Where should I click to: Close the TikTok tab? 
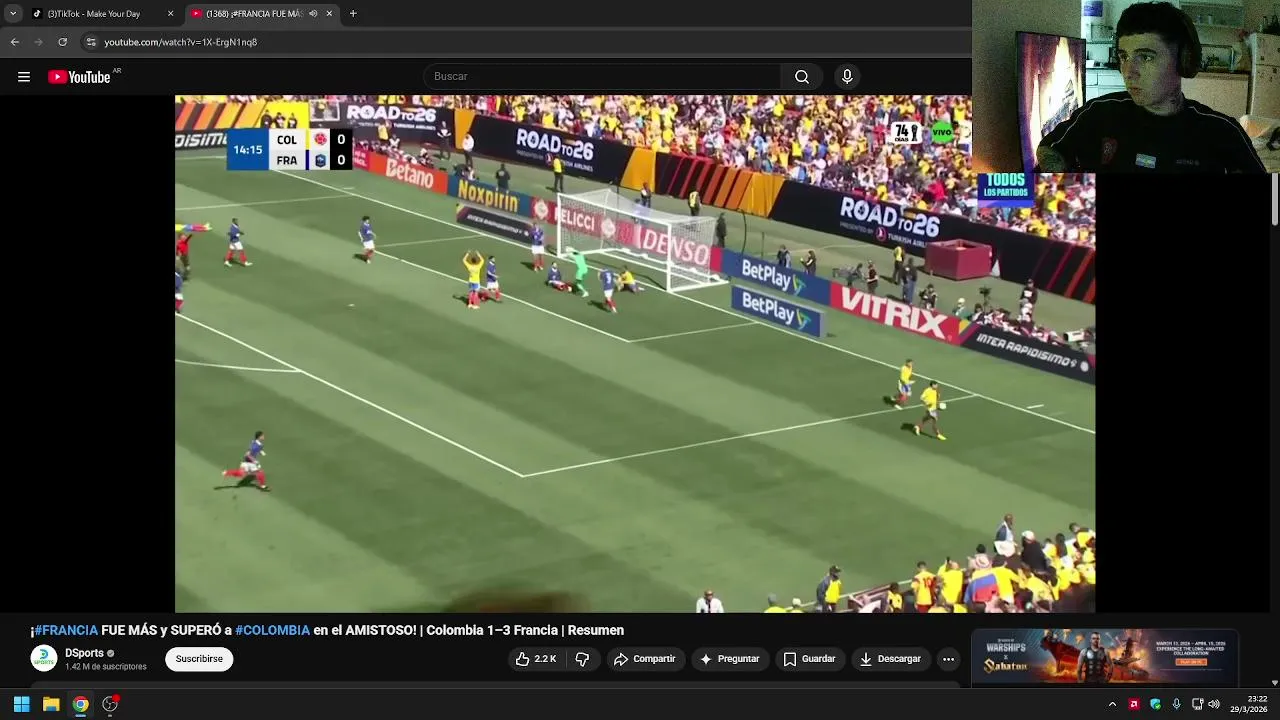(170, 14)
